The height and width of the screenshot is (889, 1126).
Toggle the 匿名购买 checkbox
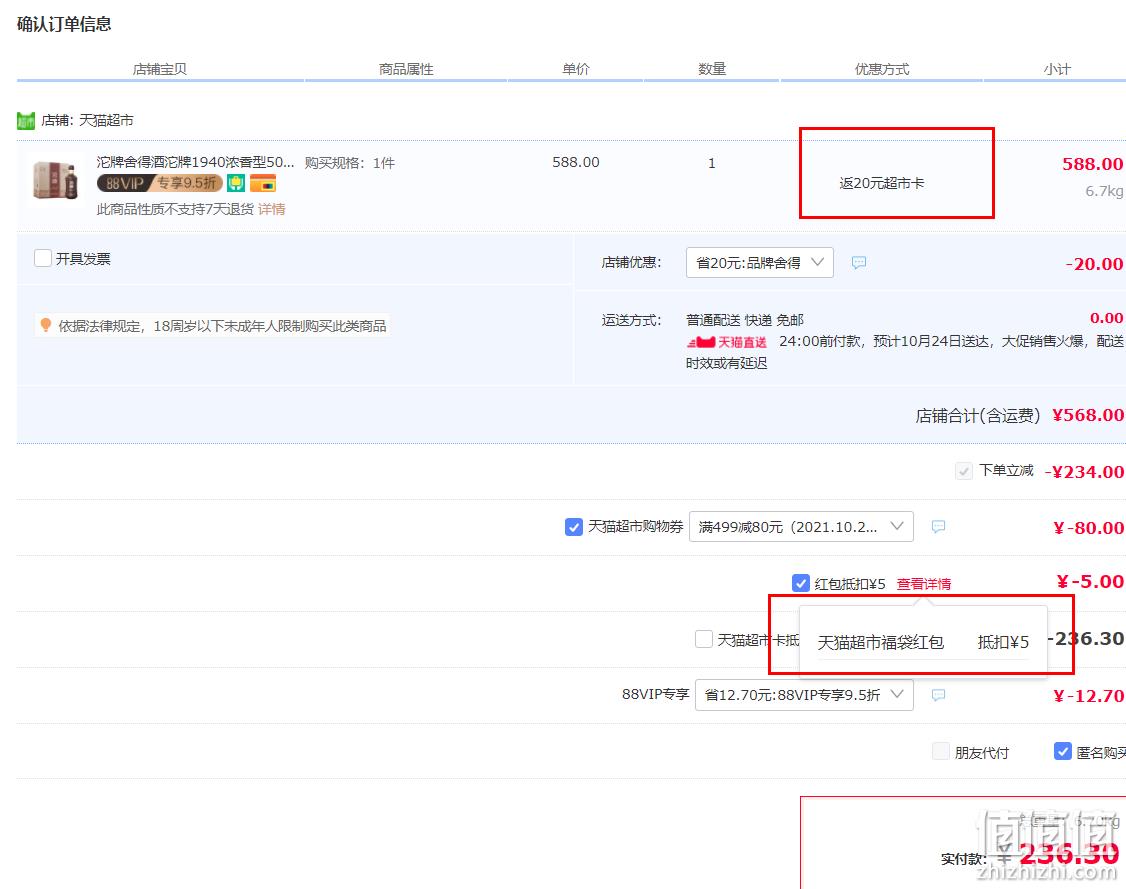(x=1063, y=751)
